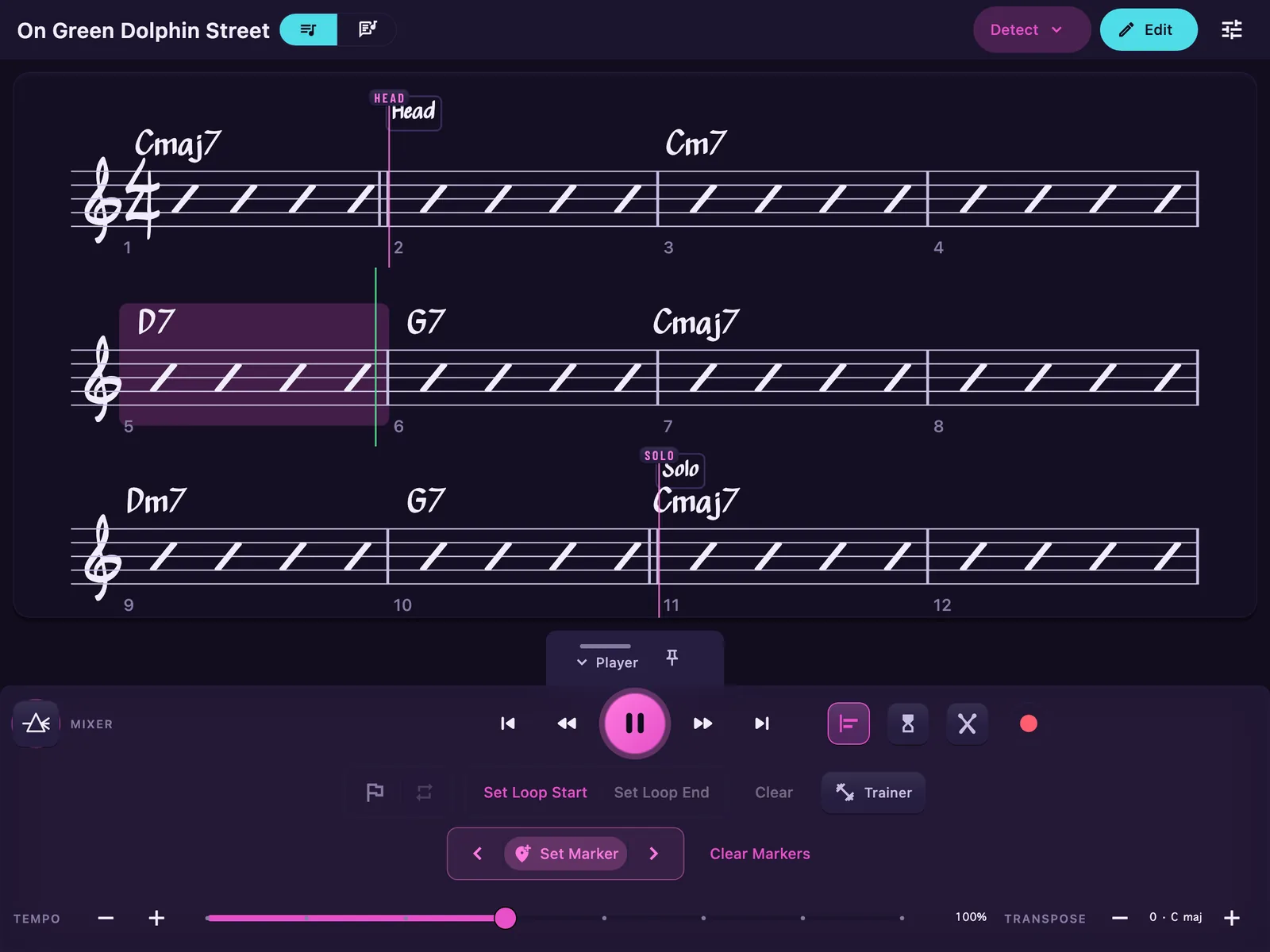Click the flag loop icon
Screen dimensions: 1270x952
375,793
